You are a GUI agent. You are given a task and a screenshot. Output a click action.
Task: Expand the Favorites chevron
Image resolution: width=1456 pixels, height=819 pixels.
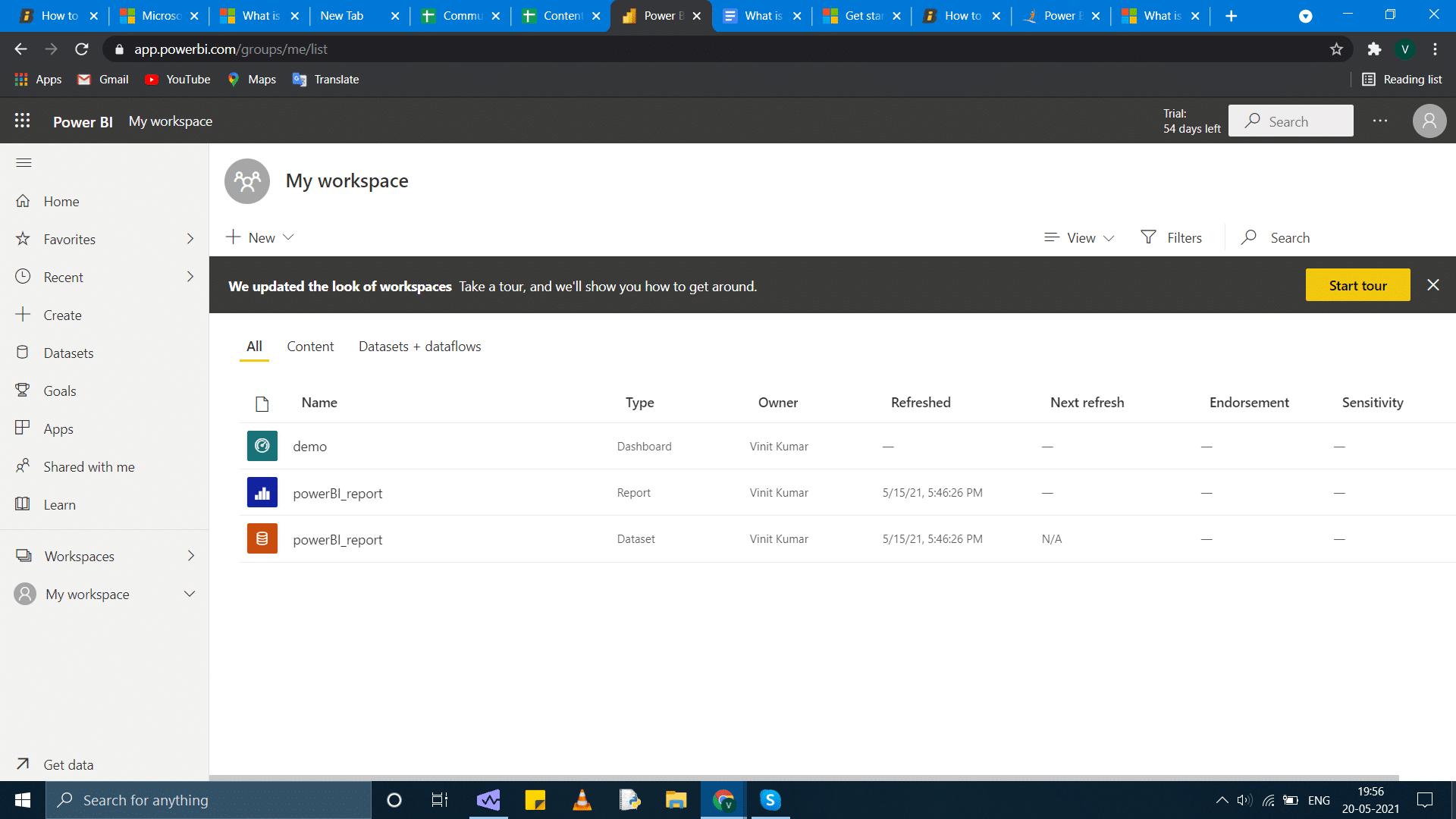pyautogui.click(x=190, y=239)
